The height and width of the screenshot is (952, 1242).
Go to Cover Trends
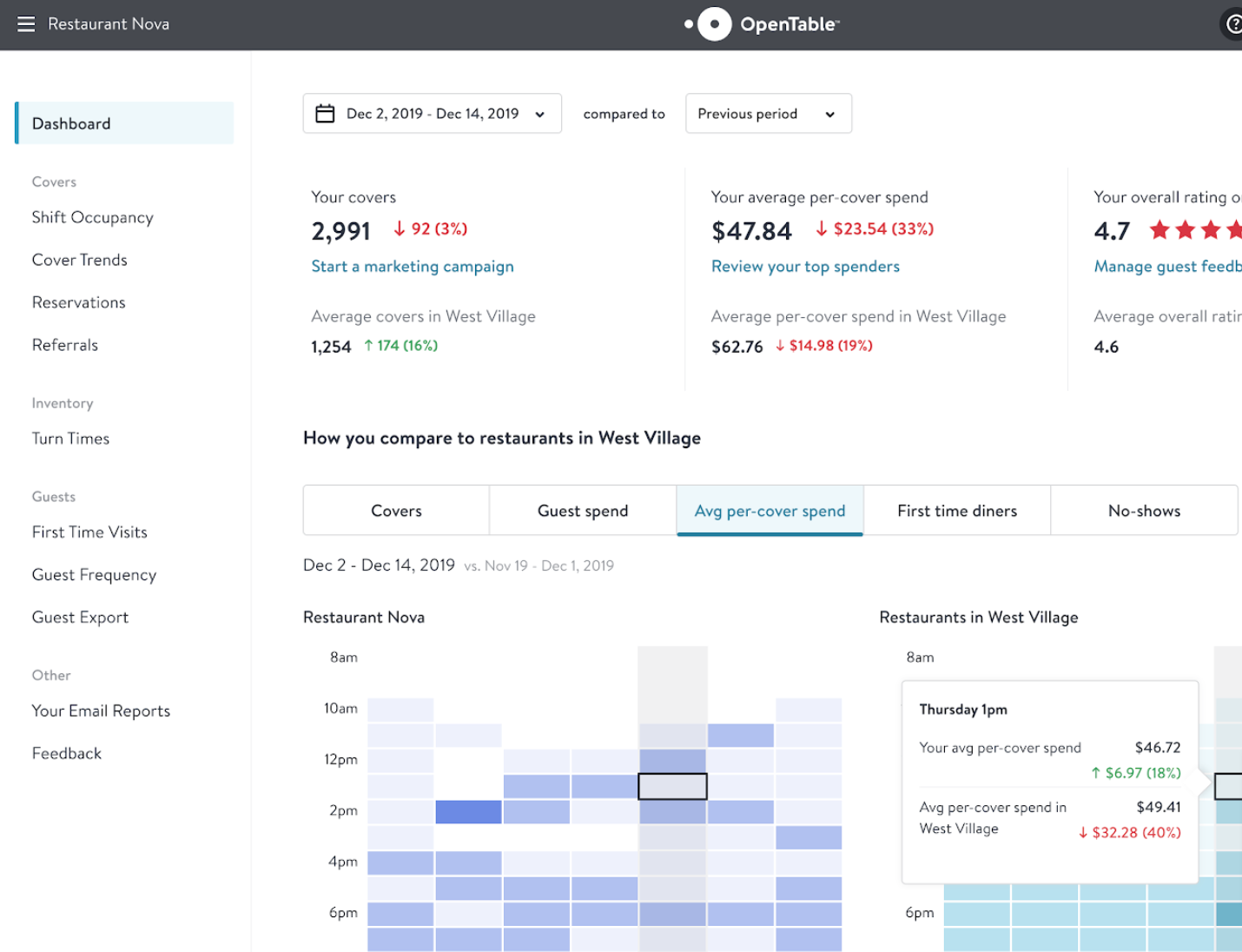80,260
